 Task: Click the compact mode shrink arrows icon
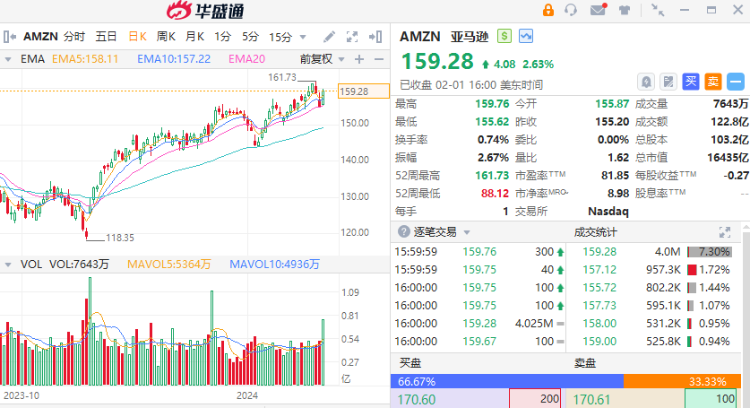pyautogui.click(x=658, y=10)
